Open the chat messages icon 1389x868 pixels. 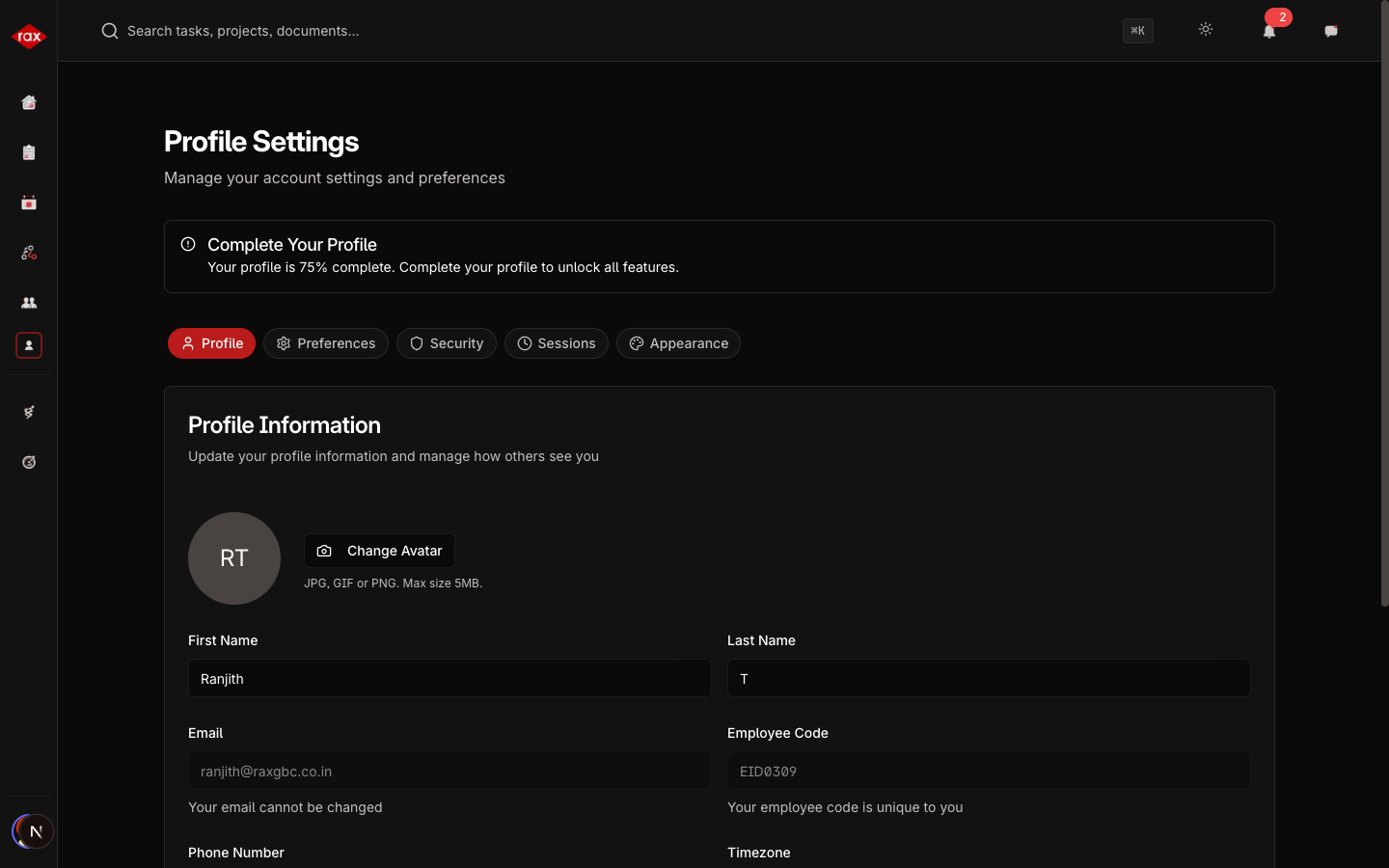click(1331, 31)
